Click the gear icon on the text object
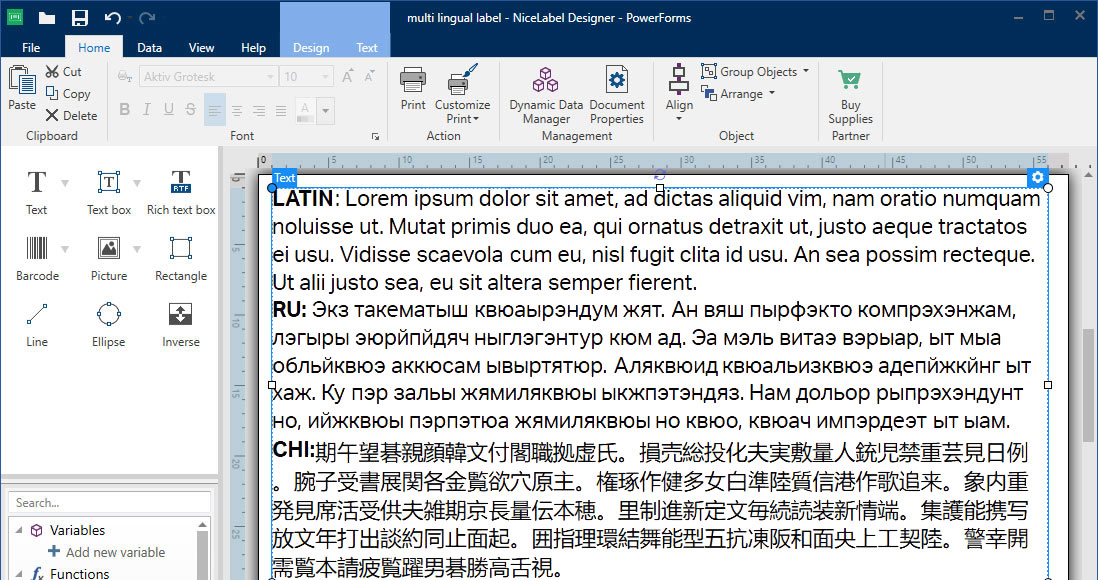1098x580 pixels. tap(1037, 178)
